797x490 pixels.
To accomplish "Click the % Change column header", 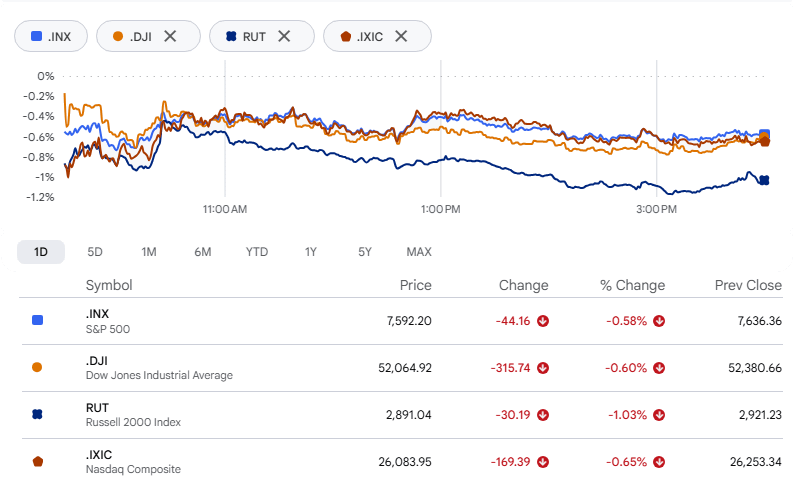I will pyautogui.click(x=632, y=285).
